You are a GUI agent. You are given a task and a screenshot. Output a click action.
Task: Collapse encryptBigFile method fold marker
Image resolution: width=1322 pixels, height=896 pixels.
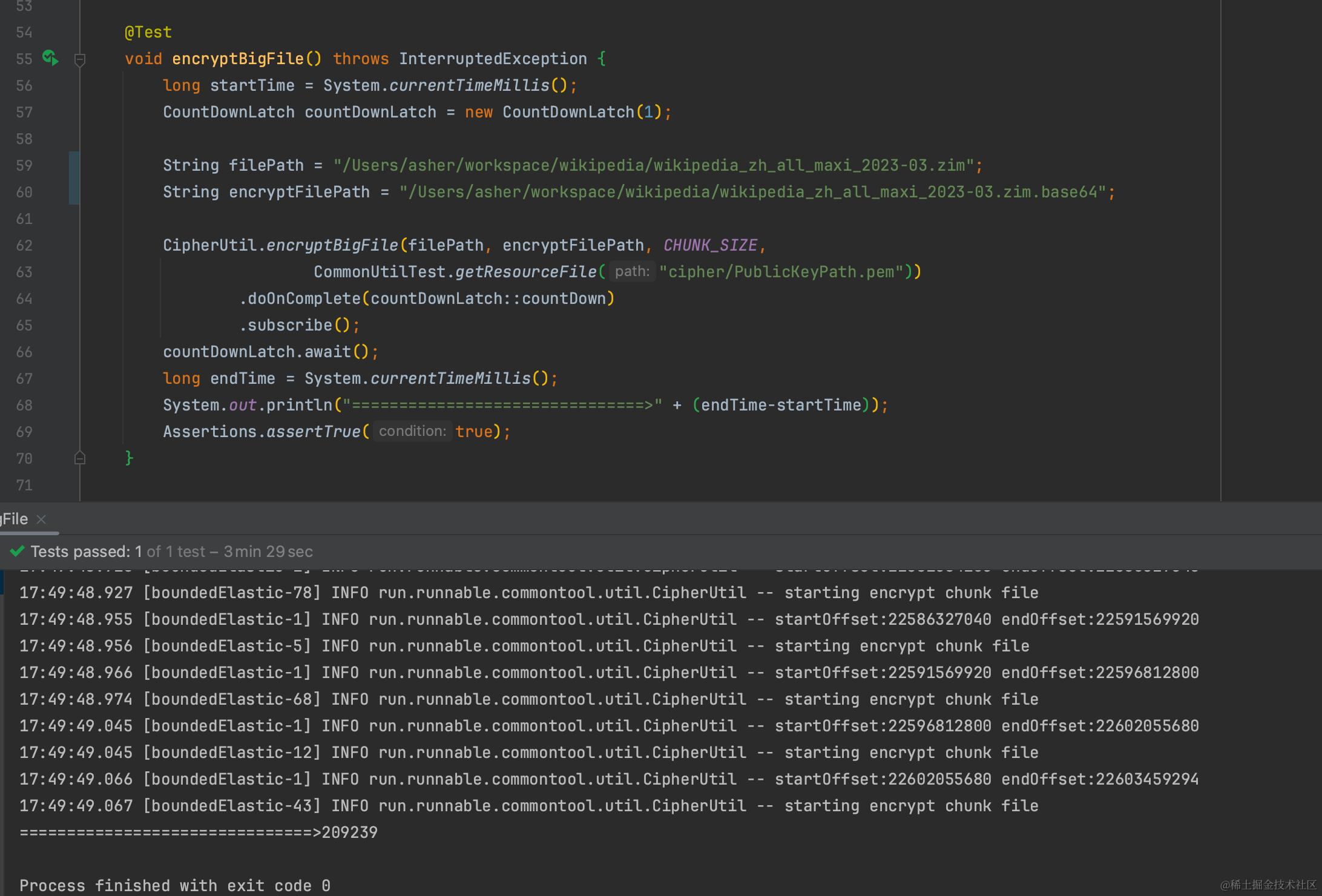(79, 59)
